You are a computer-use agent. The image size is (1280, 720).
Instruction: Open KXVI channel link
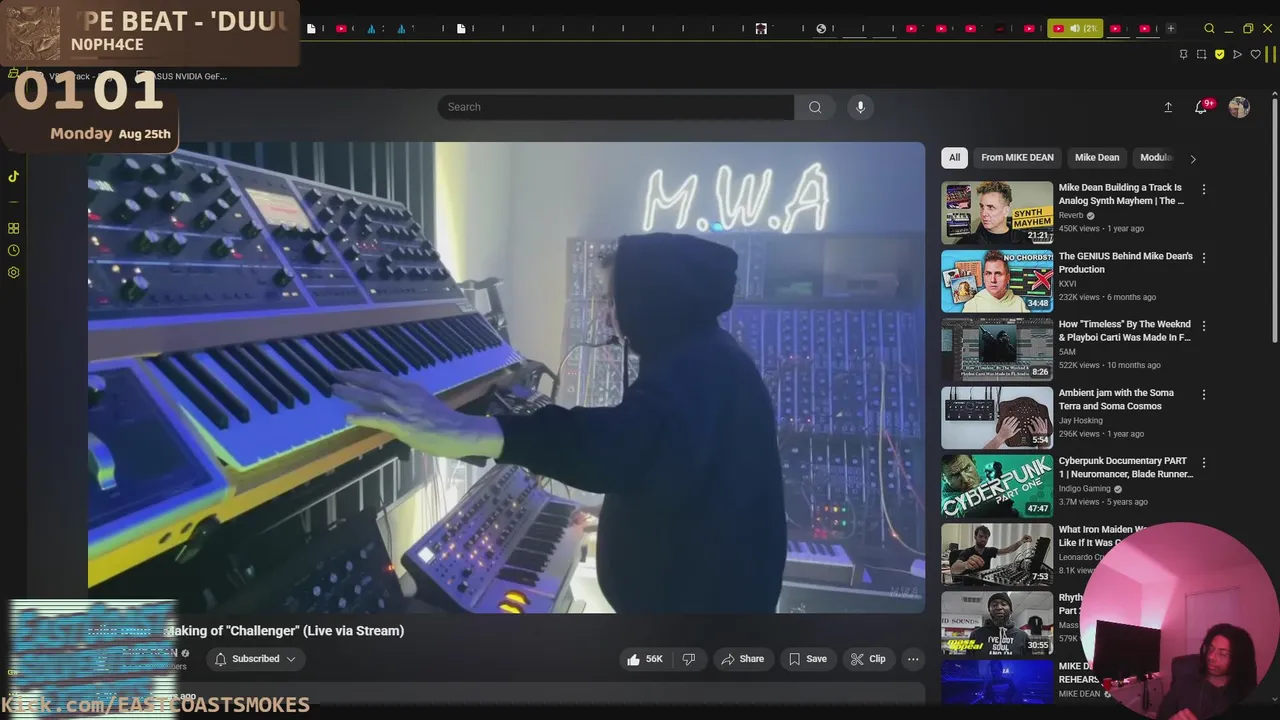point(1067,284)
